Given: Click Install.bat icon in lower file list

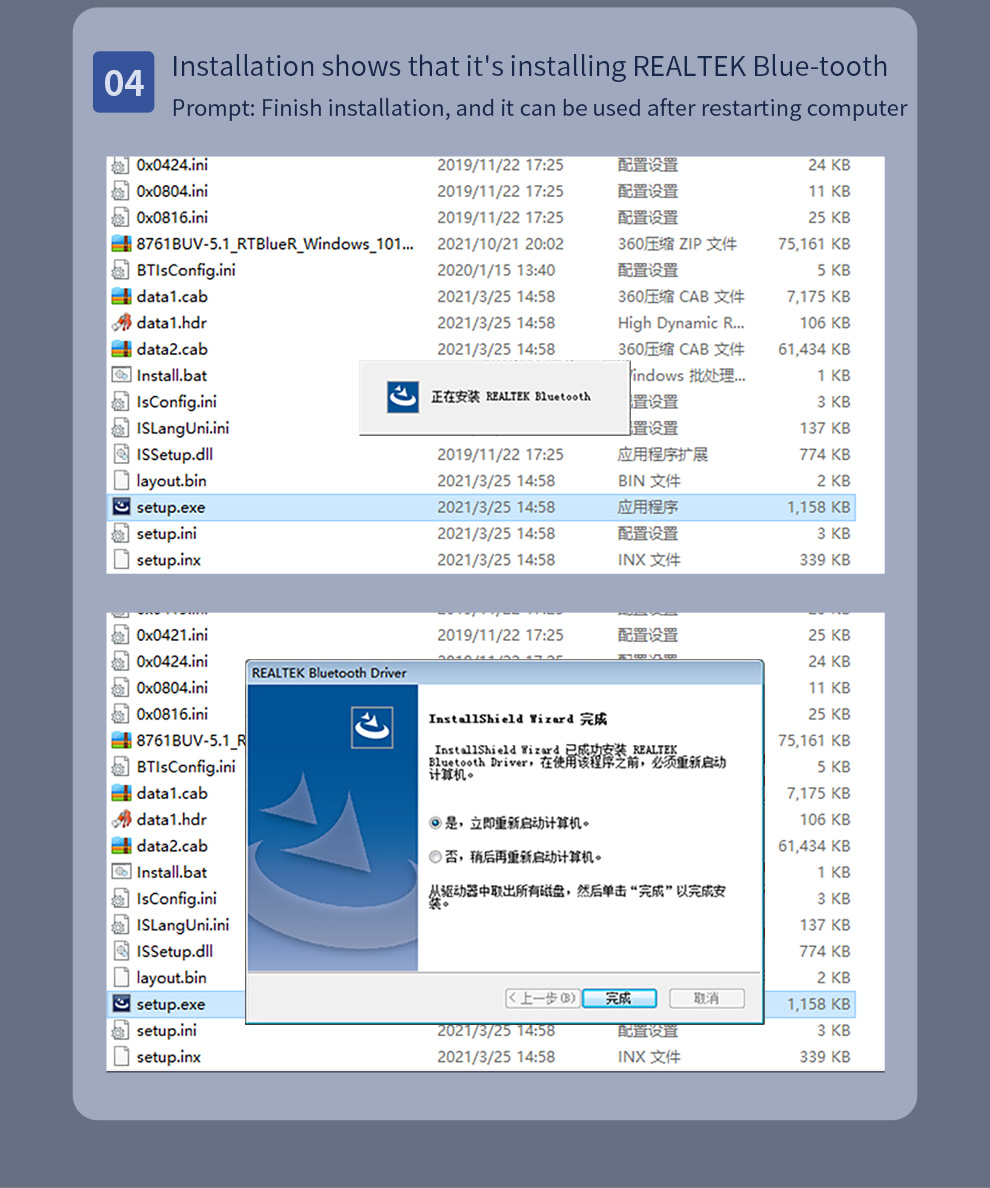Looking at the screenshot, I should coord(121,872).
